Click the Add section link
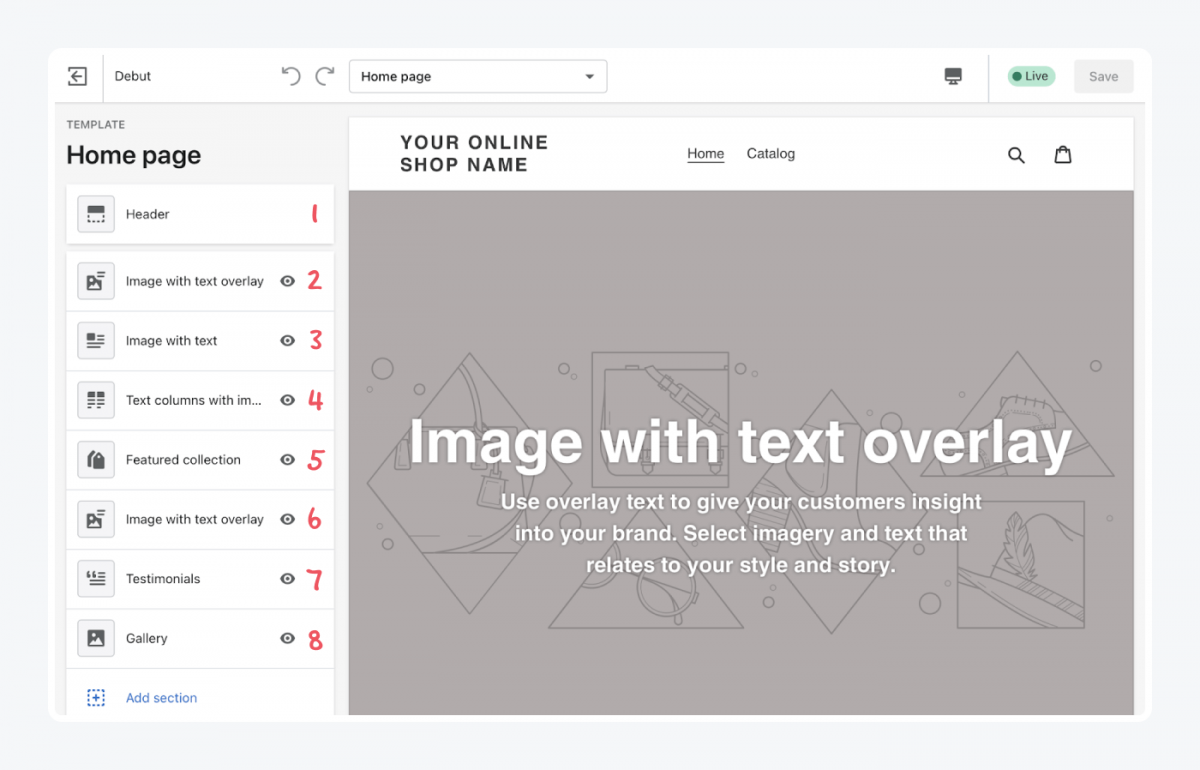The height and width of the screenshot is (770, 1200). coord(161,698)
